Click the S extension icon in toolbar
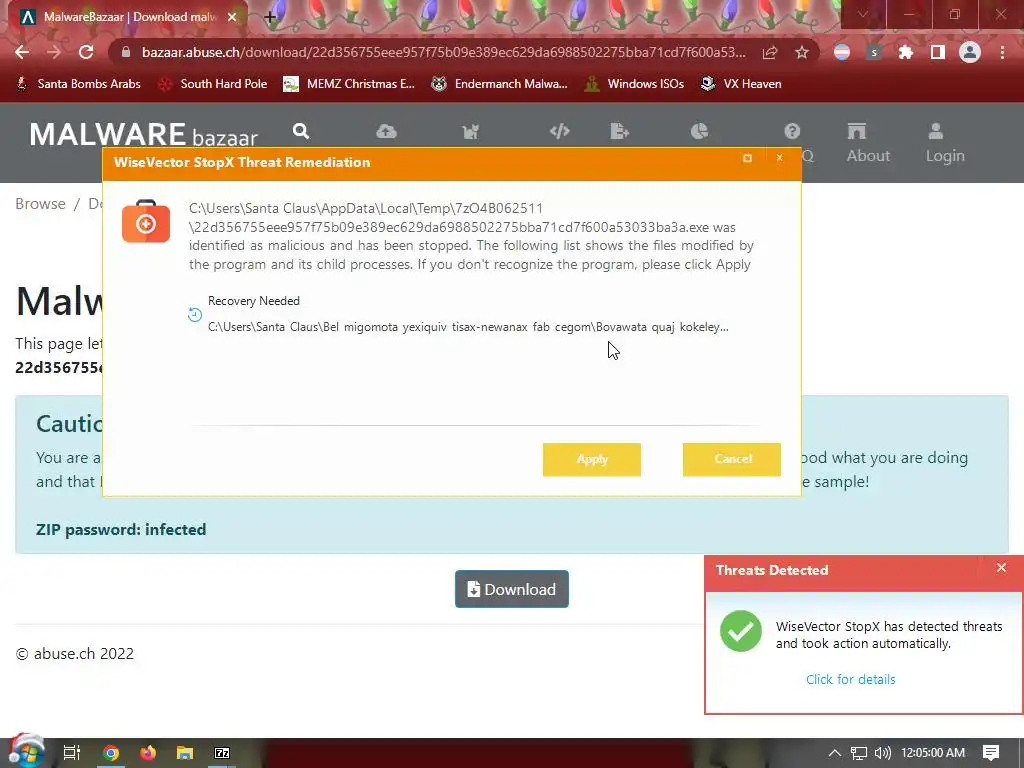Viewport: 1024px width, 768px height. coord(874,52)
